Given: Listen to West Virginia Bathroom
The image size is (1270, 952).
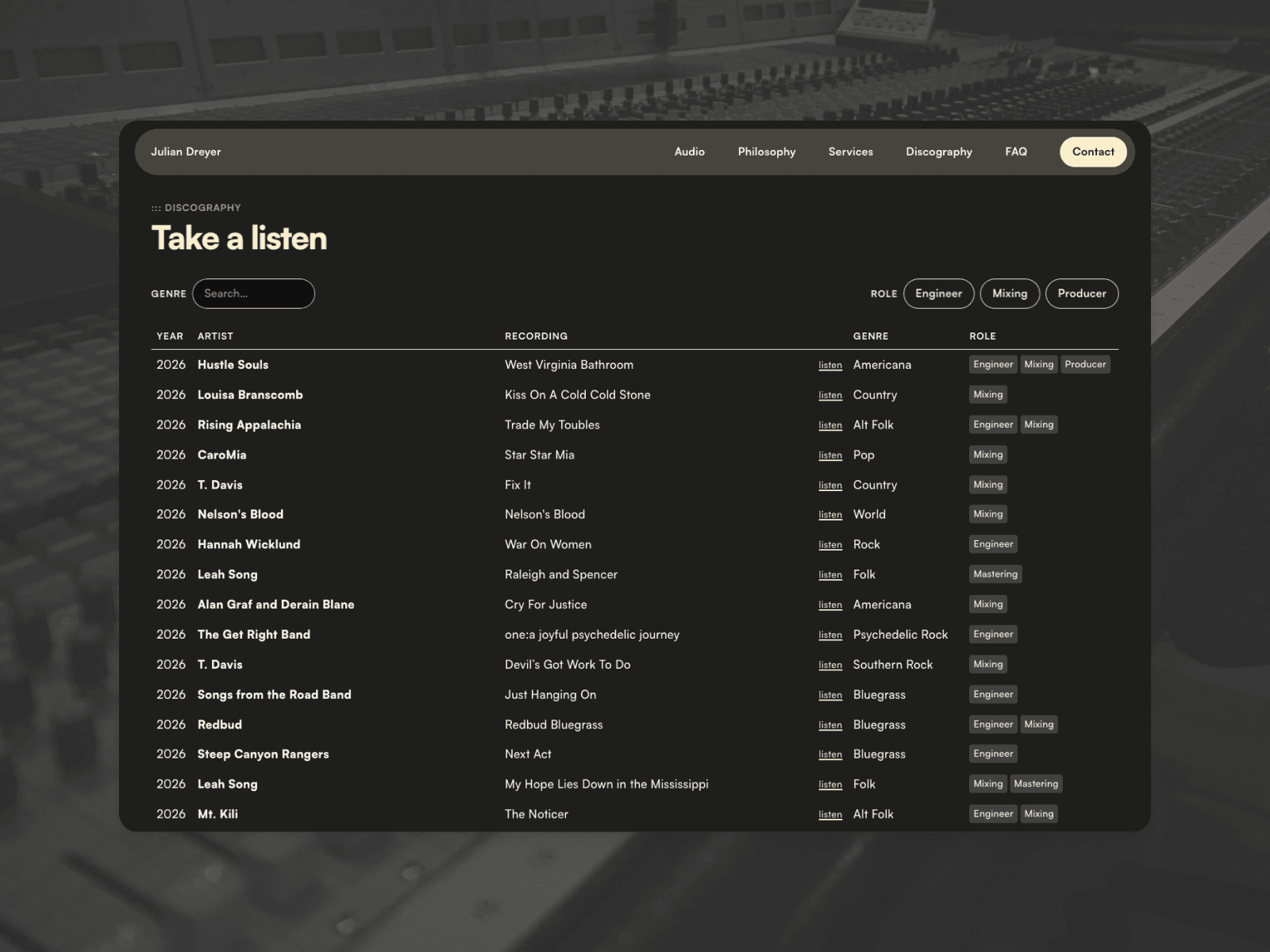Looking at the screenshot, I should (830, 365).
